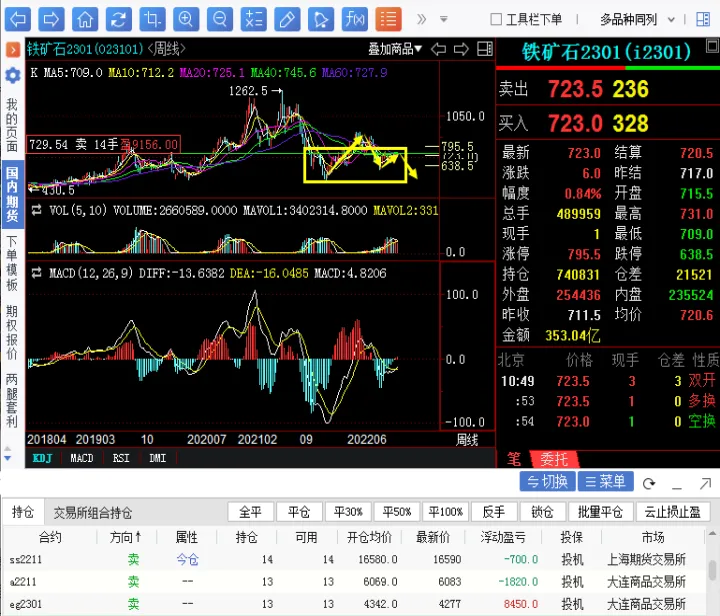This screenshot has width=720, height=616.
Task: Click the 云止损止盈 button
Action: 673,512
